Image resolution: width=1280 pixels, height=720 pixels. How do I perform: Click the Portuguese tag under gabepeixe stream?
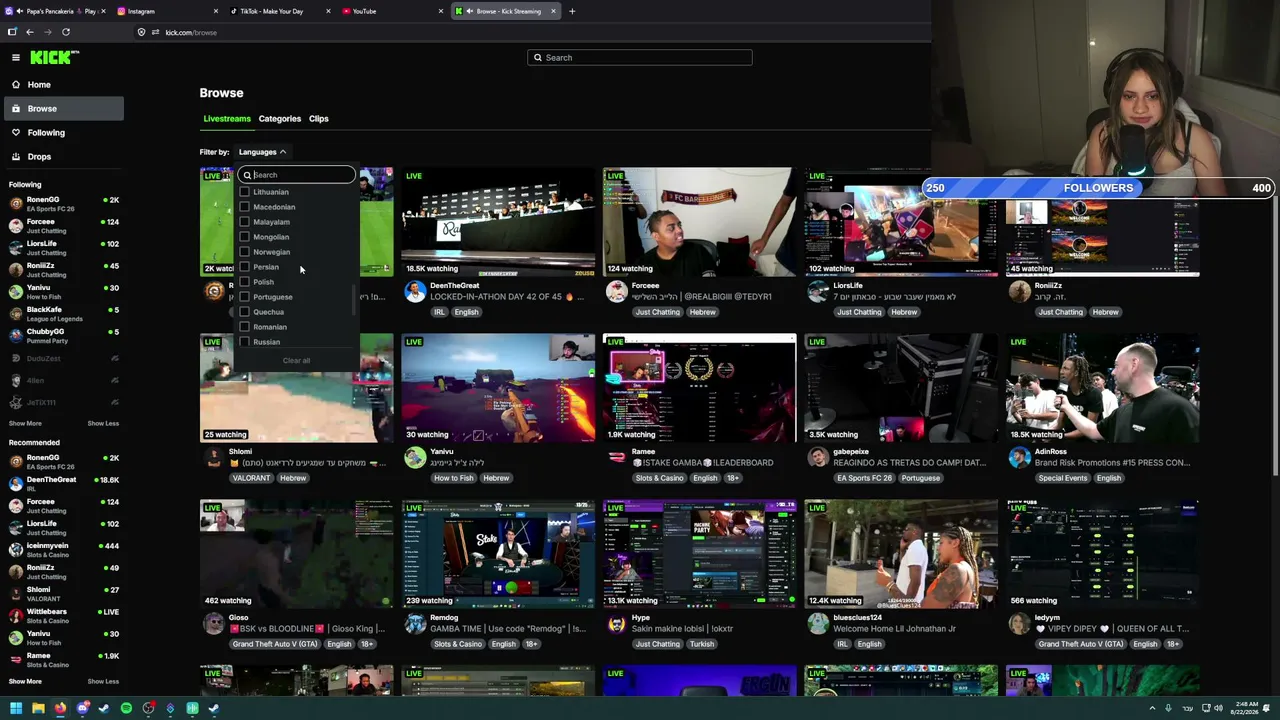pyautogui.click(x=920, y=478)
